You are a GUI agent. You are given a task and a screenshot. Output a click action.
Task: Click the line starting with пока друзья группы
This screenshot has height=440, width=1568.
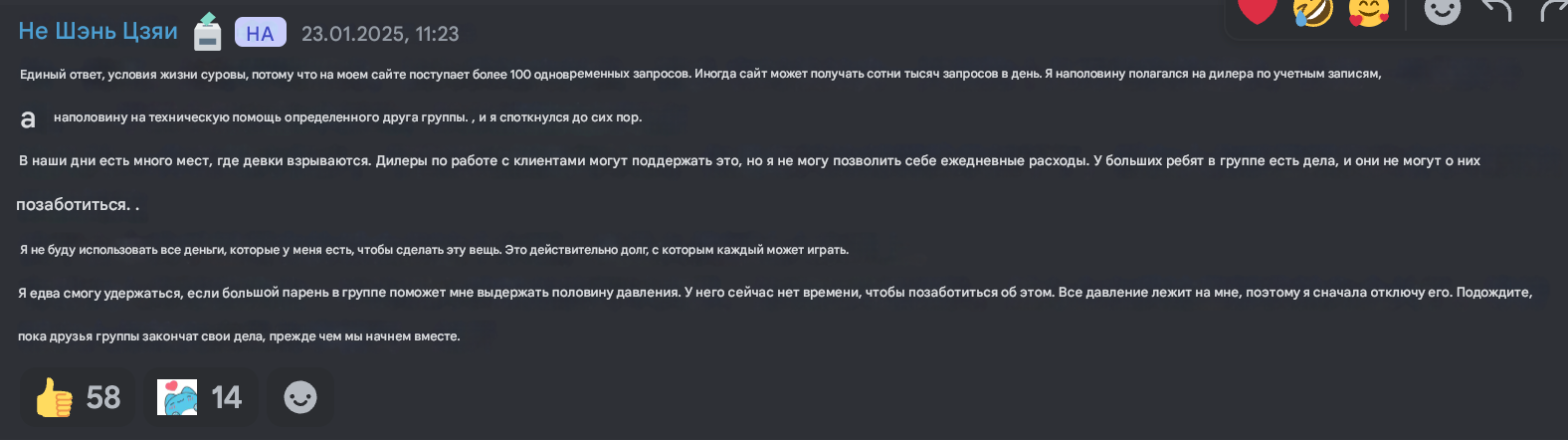pos(239,336)
